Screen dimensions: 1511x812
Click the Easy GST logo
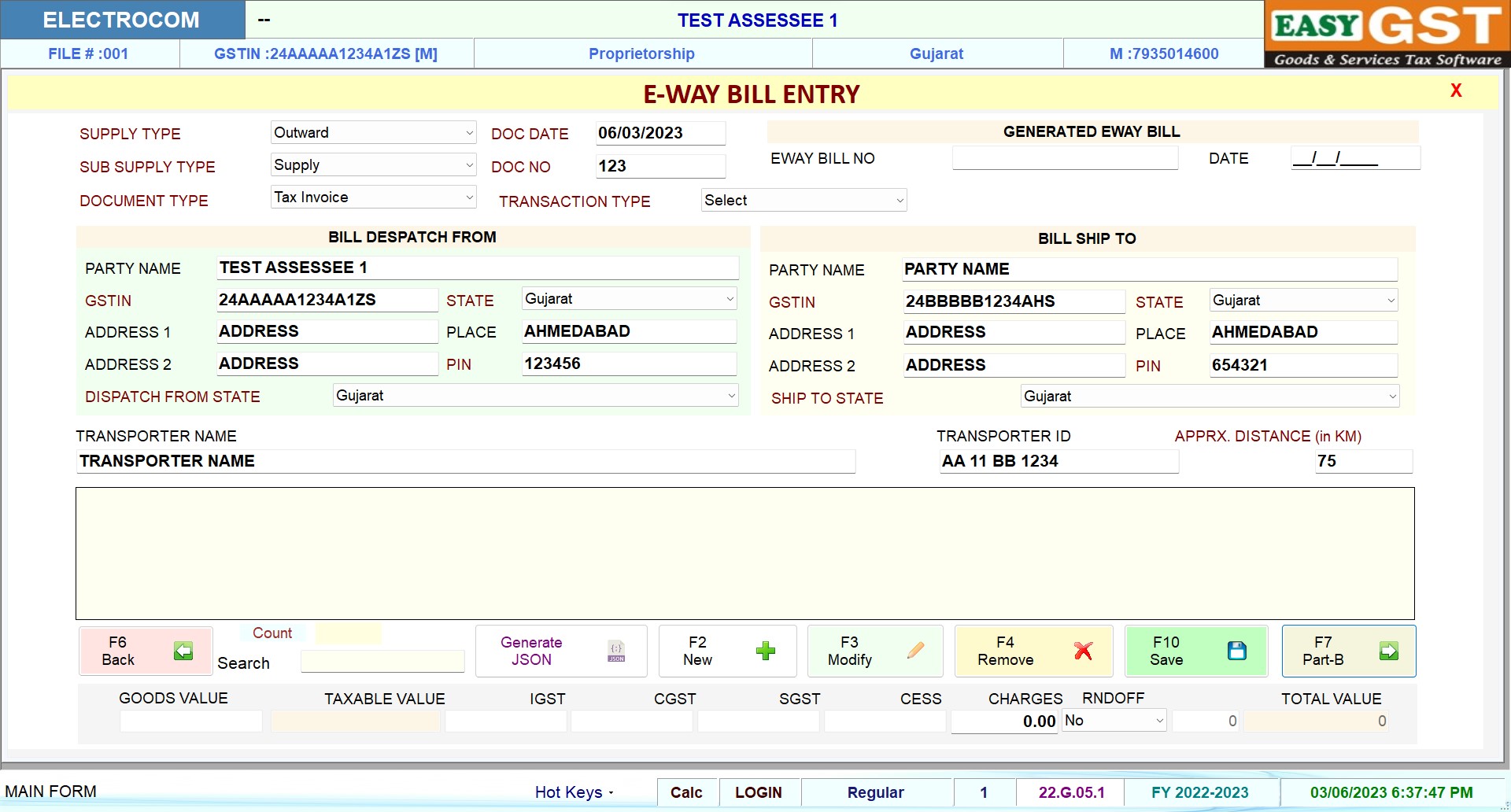pos(1387,34)
